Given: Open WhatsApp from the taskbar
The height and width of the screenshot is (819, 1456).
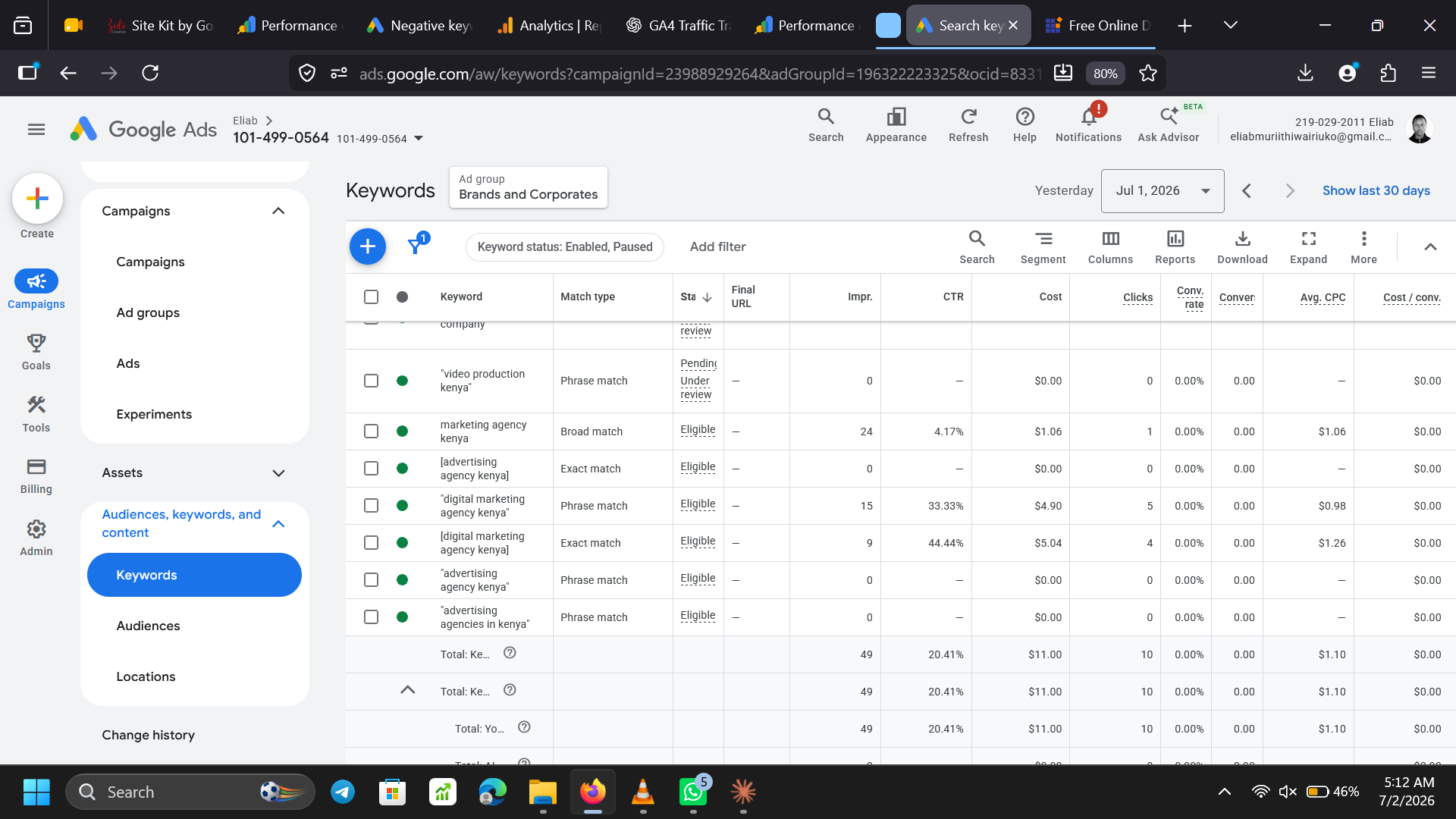Looking at the screenshot, I should pos(693,792).
